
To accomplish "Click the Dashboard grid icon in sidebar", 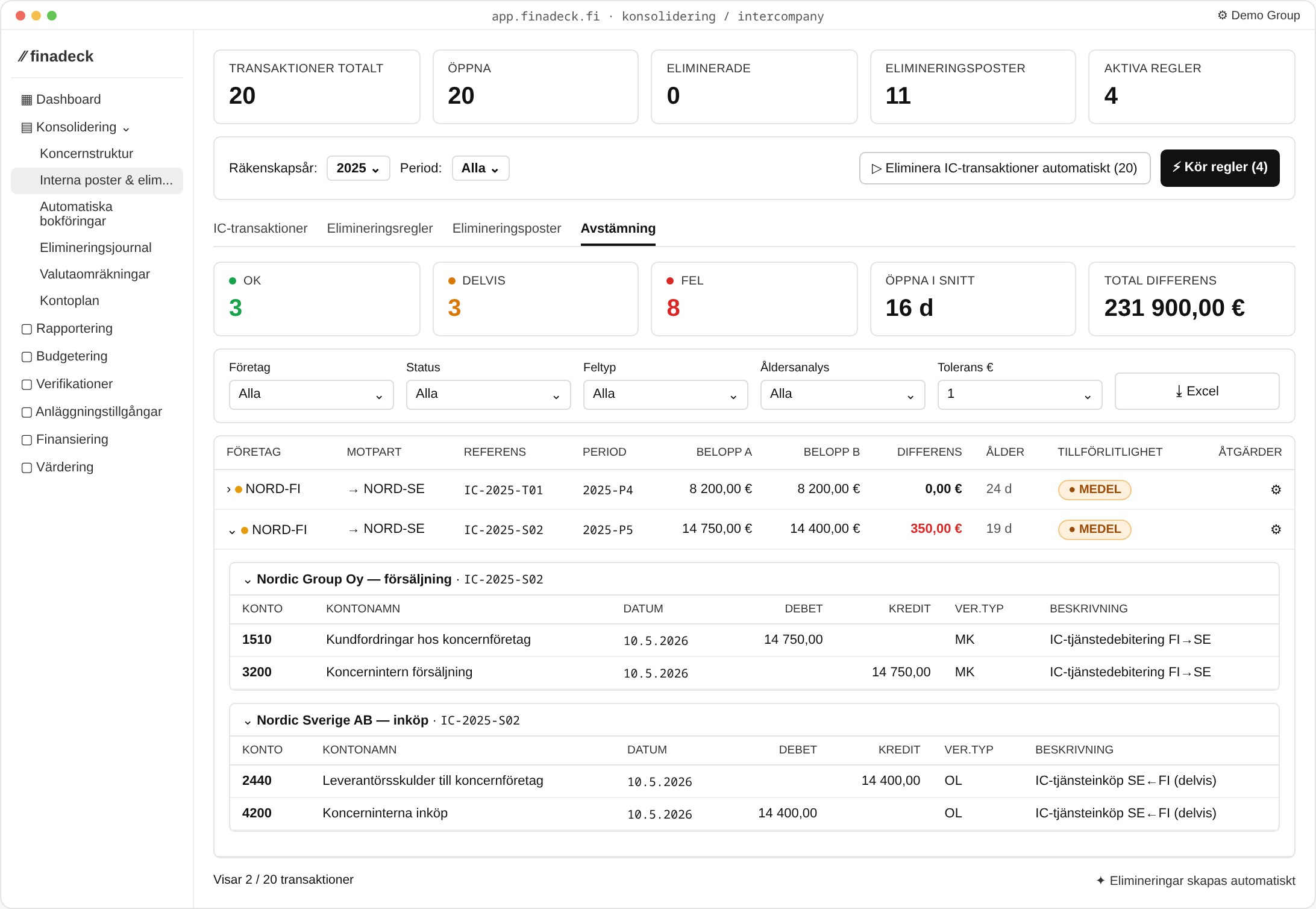I will click(x=27, y=99).
